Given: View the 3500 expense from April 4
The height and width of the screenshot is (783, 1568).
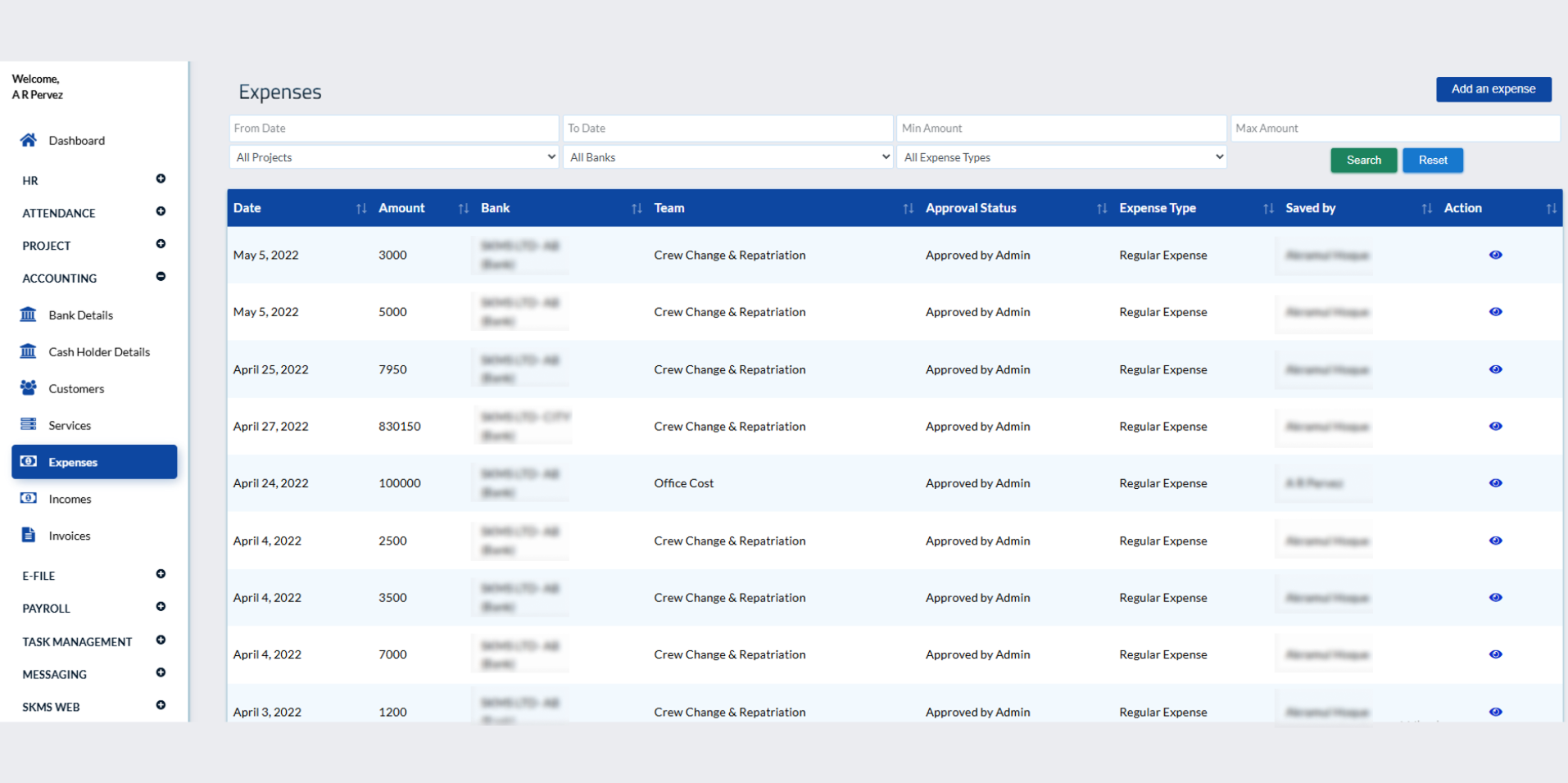Looking at the screenshot, I should point(1495,598).
